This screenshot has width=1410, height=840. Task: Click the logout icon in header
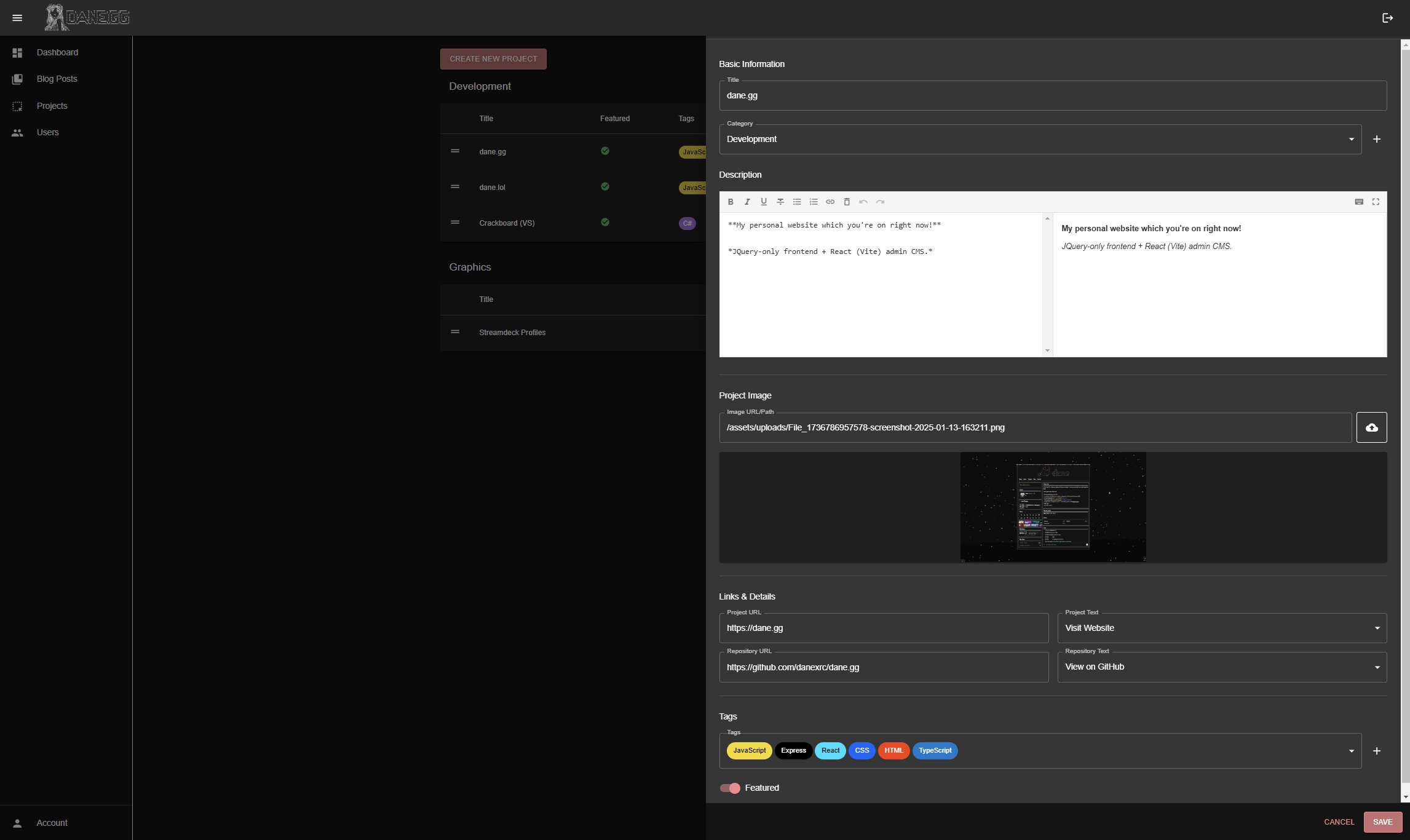click(1387, 18)
